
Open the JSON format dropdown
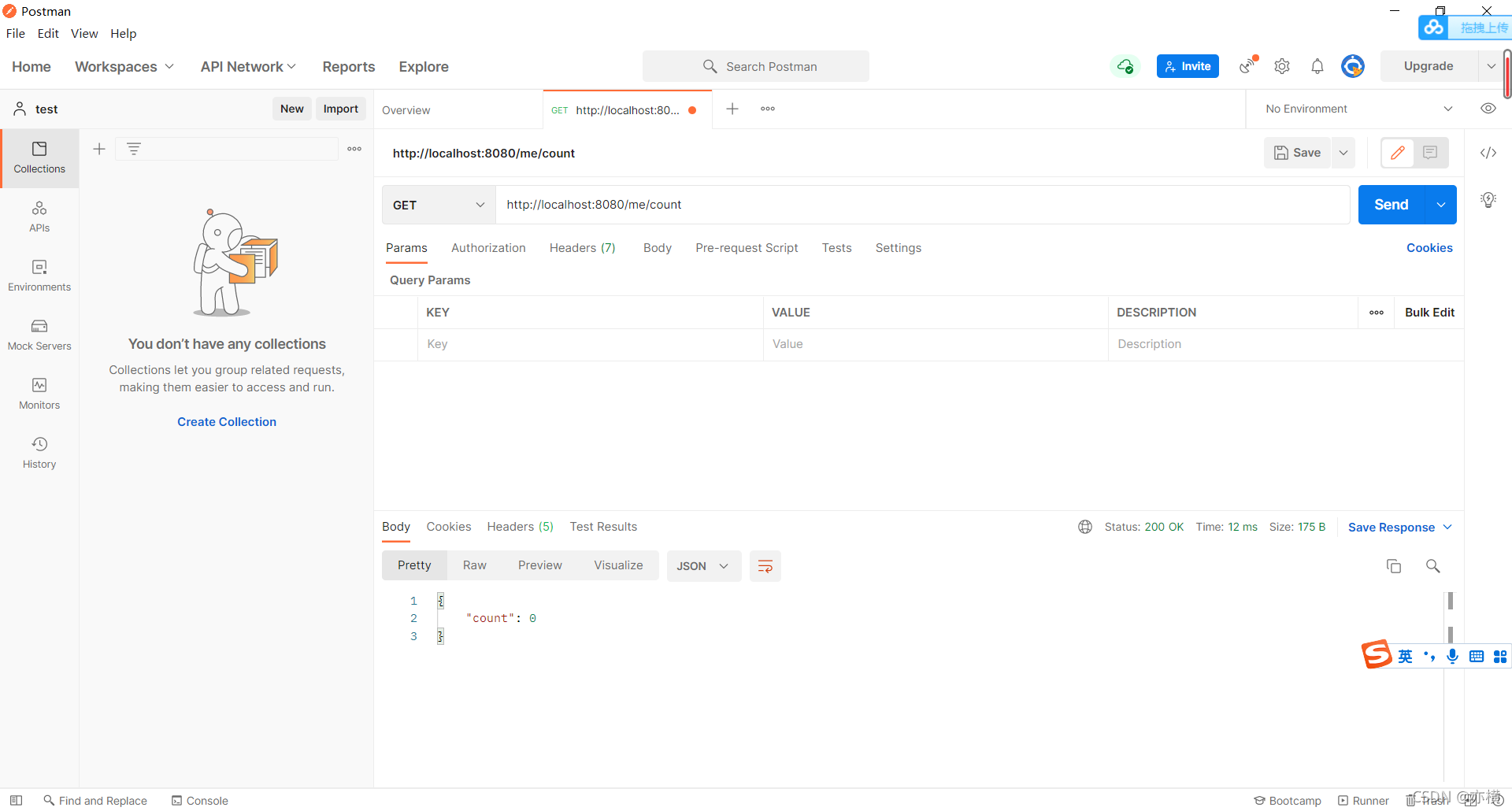(x=703, y=566)
